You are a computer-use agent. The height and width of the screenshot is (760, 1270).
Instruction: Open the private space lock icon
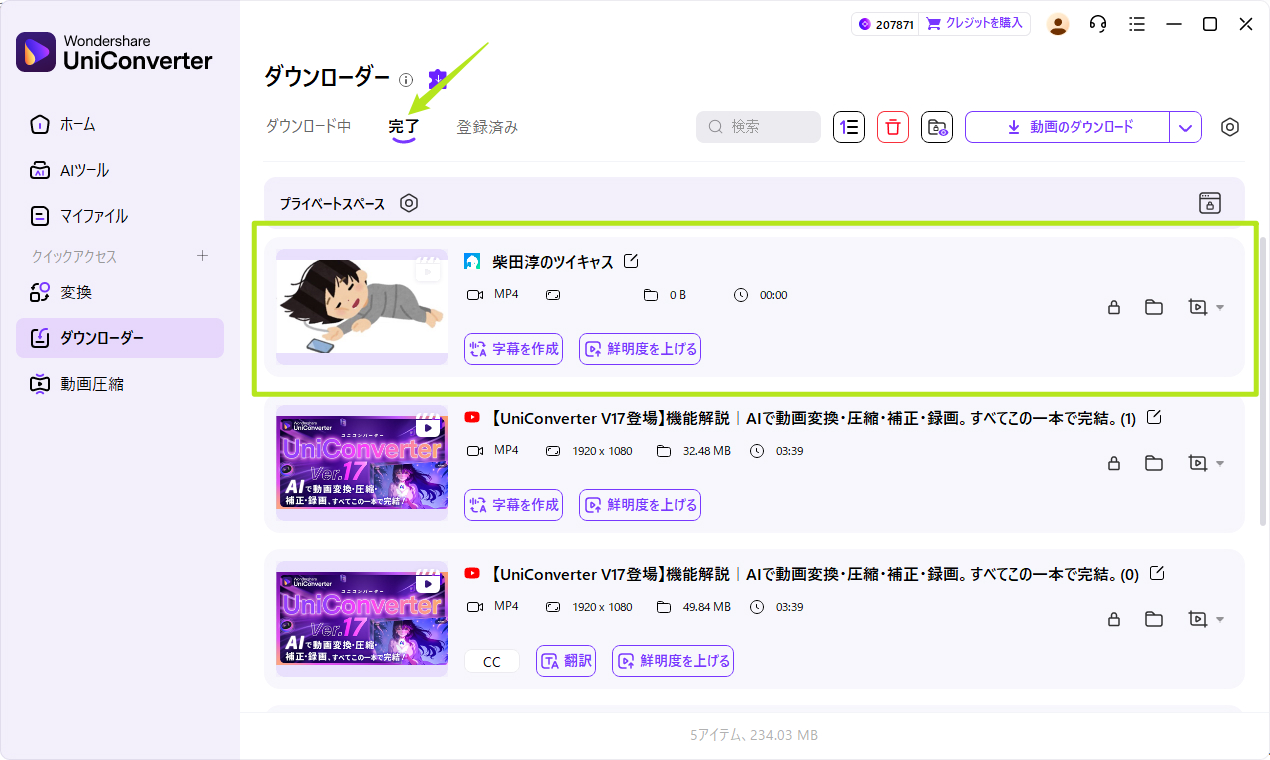pyautogui.click(x=1209, y=203)
